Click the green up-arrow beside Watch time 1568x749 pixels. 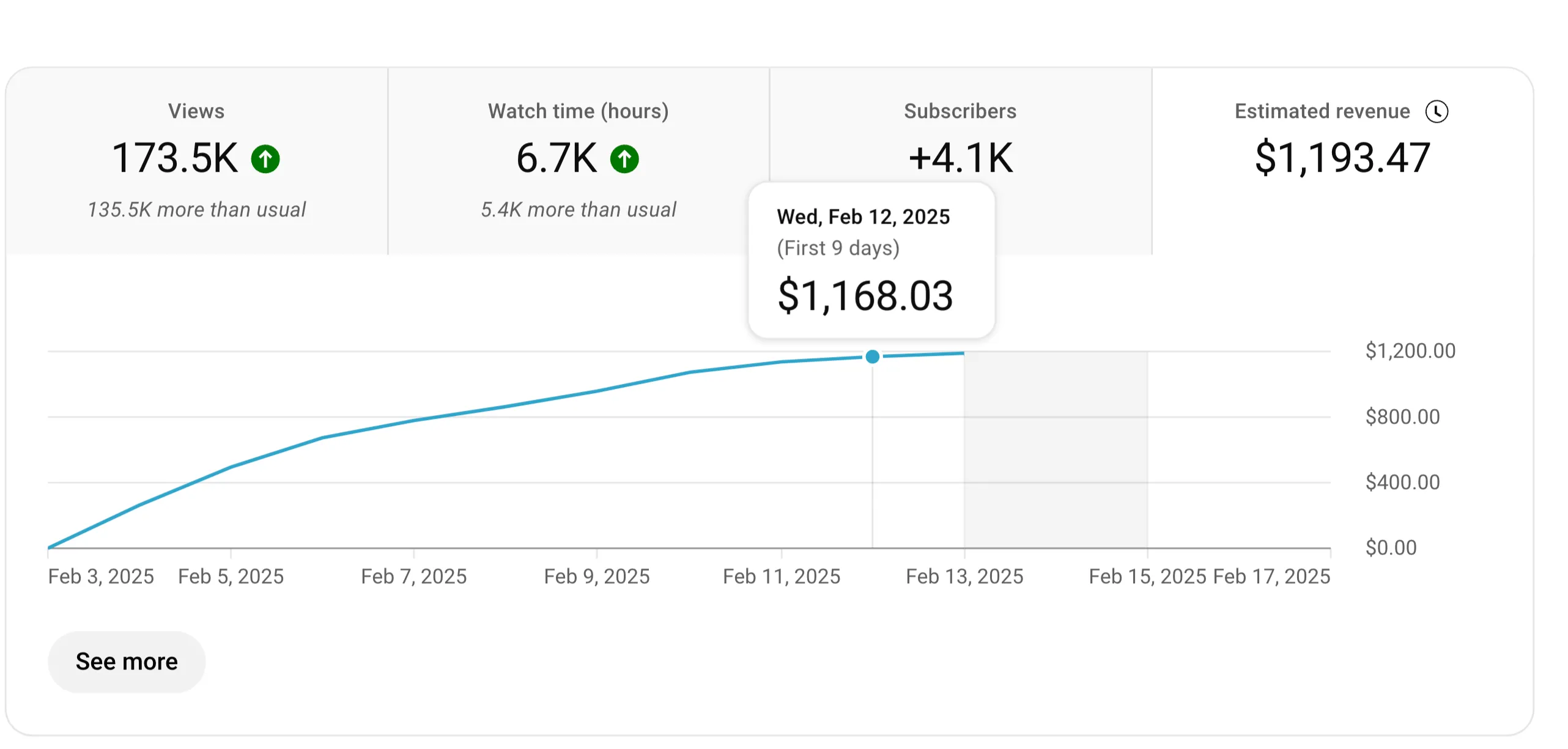pyautogui.click(x=624, y=159)
